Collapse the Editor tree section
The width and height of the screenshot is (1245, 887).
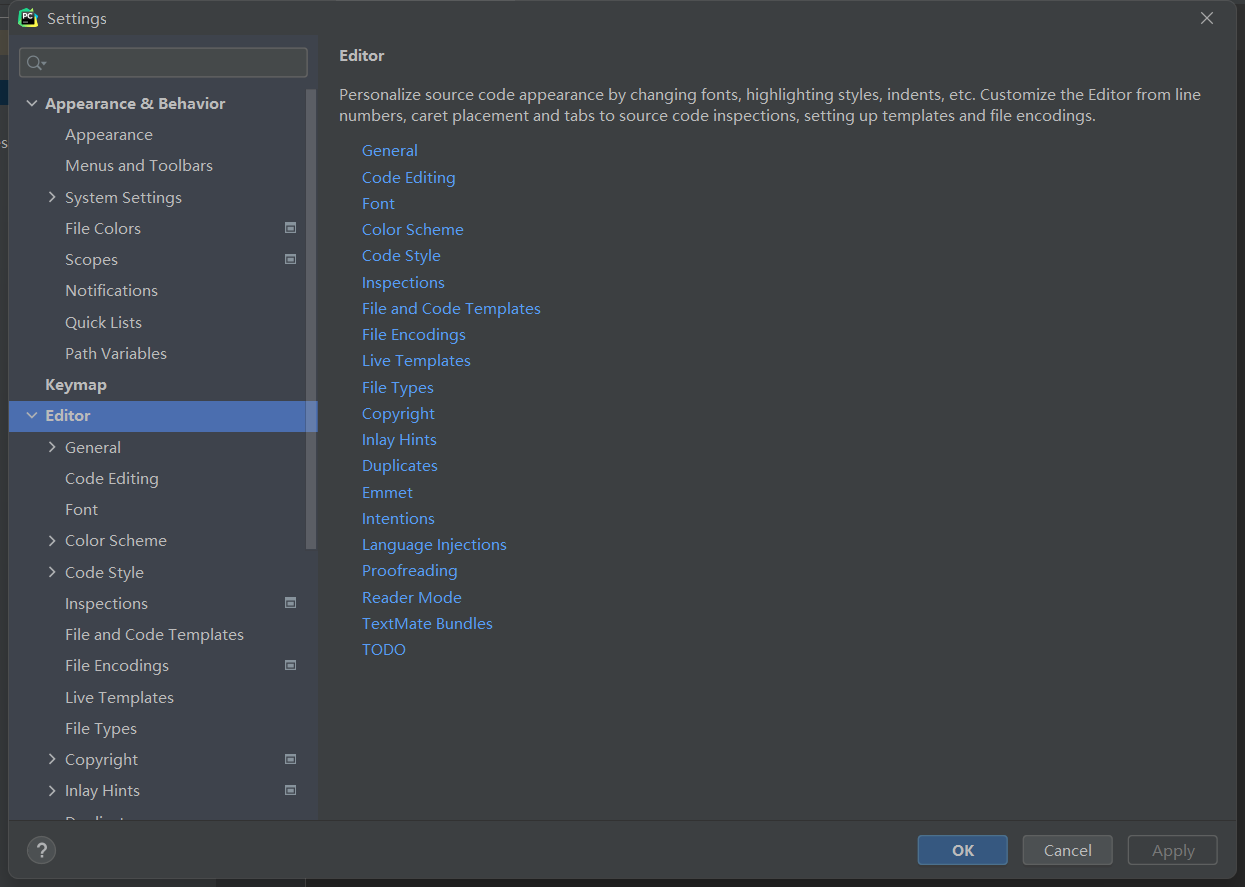32,416
